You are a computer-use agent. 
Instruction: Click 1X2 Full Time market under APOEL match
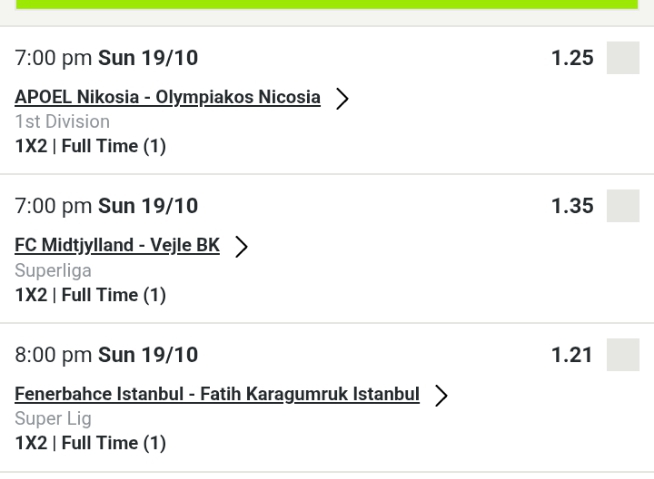tap(90, 147)
